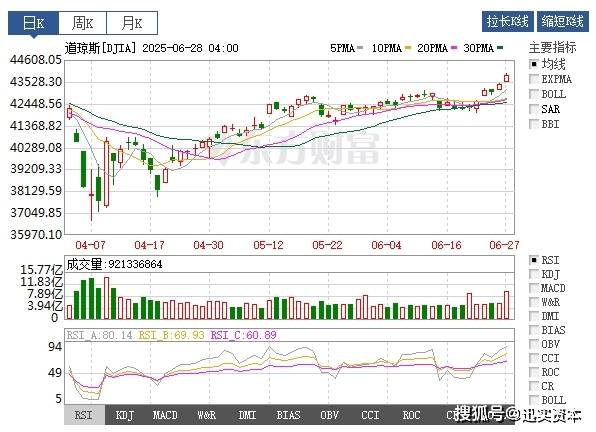The image size is (596, 432).
Task: Select the EXPMA main indicator option
Action: point(534,79)
